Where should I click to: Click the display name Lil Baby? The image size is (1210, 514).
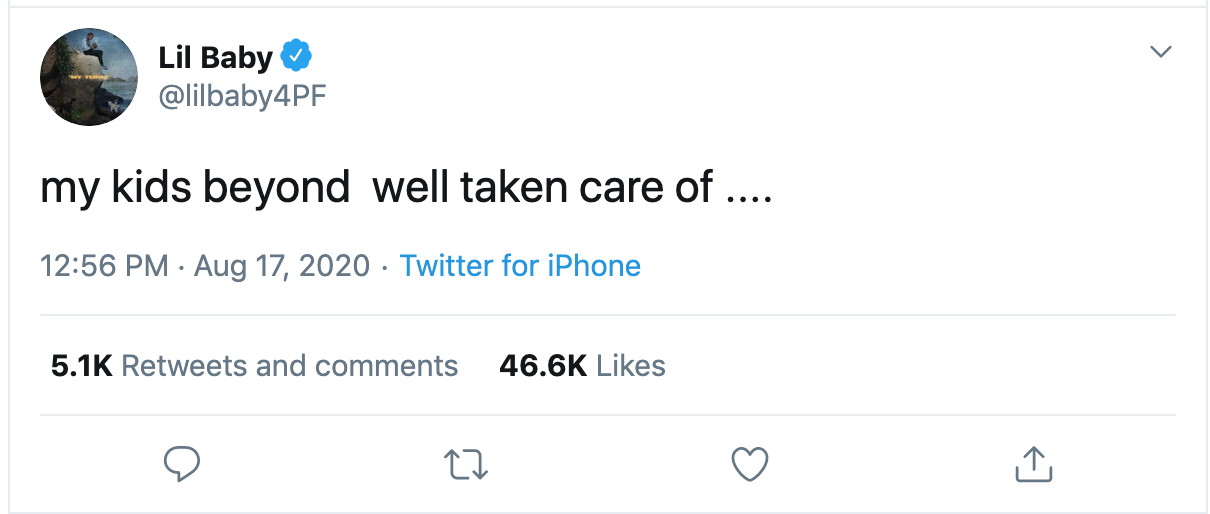pyautogui.click(x=215, y=58)
